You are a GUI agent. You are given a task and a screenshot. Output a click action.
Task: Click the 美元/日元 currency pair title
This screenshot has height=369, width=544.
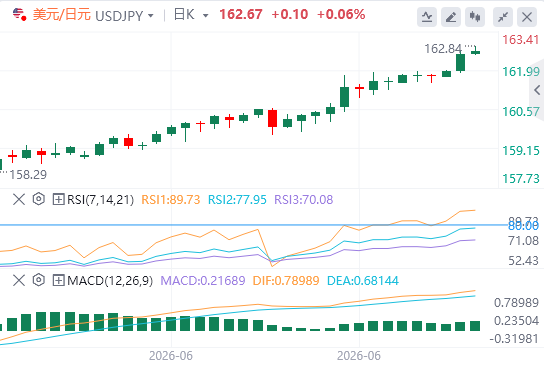tap(61, 15)
